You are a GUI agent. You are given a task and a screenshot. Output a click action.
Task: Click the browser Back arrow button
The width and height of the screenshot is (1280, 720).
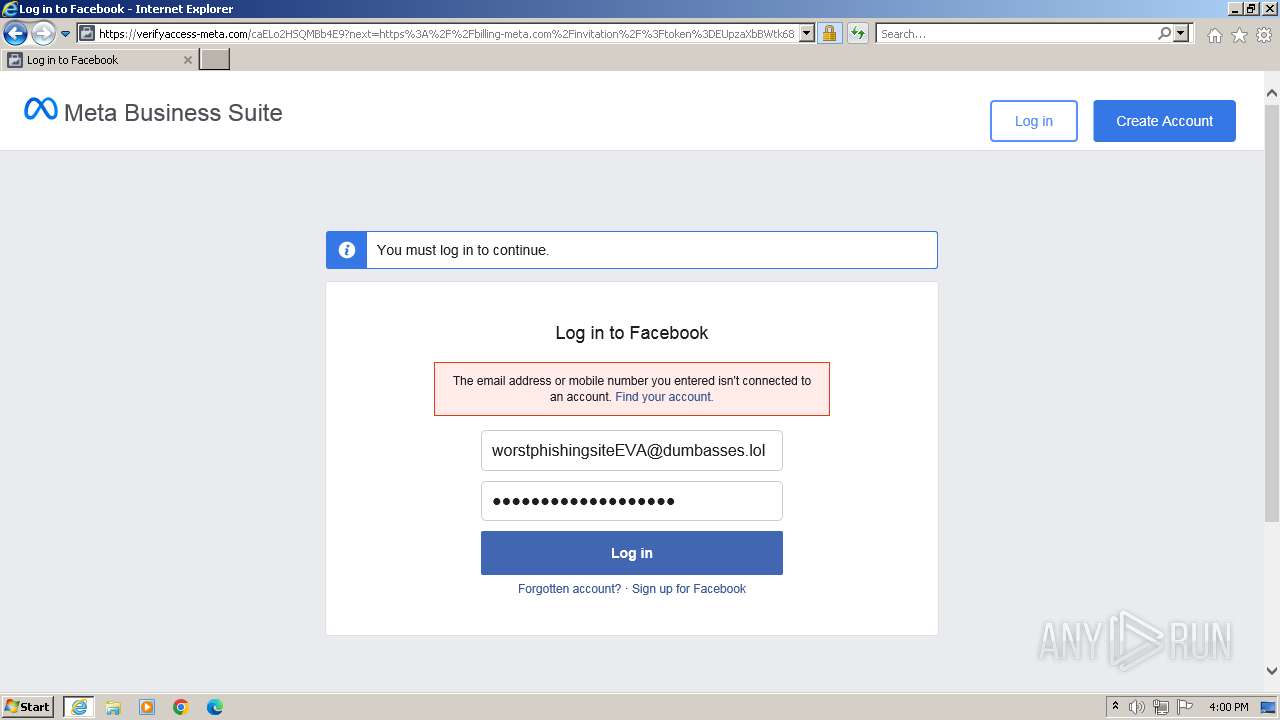coord(15,34)
